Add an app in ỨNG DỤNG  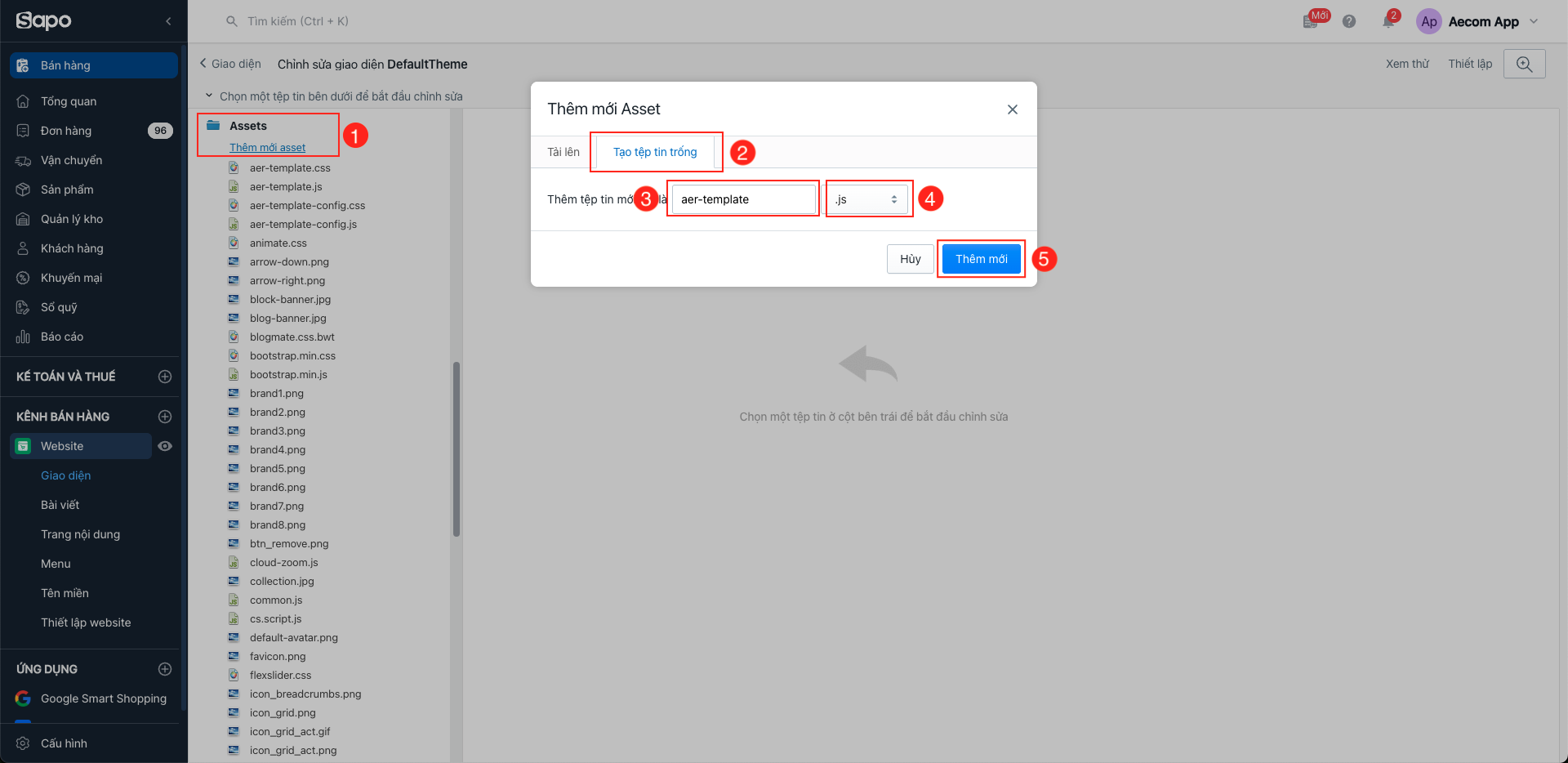(165, 669)
